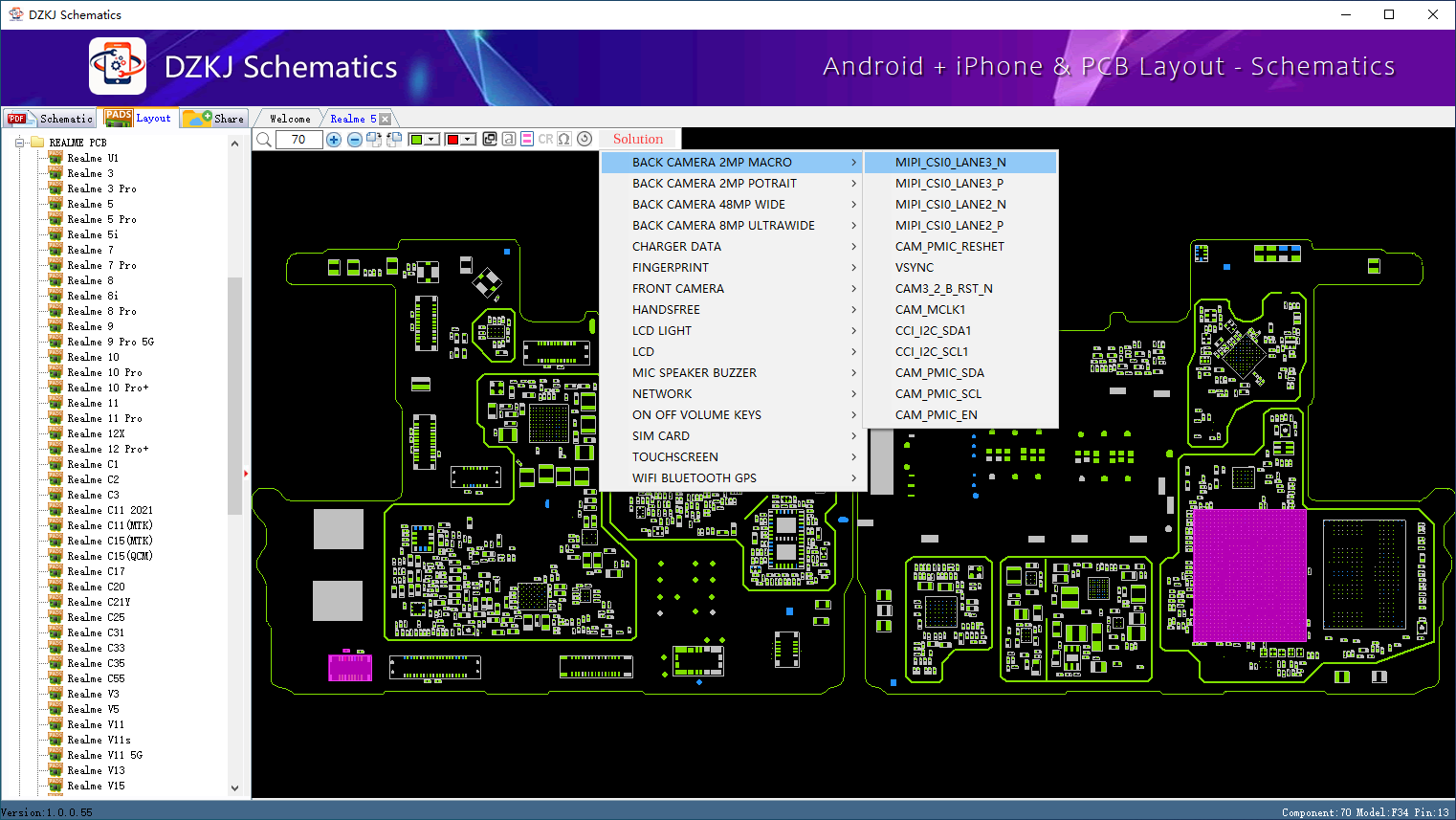
Task: Click the overlapping windows icon
Action: [x=490, y=140]
